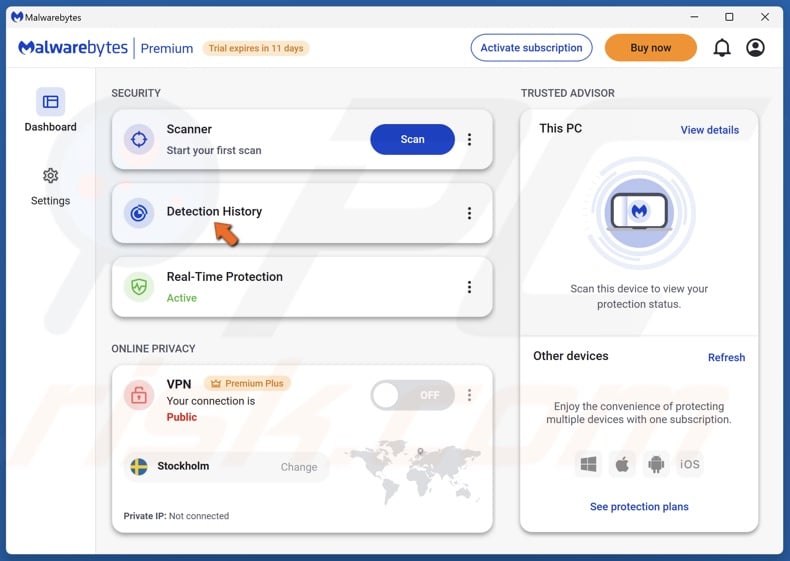Click the Real-Time Protection shield icon
Screen dimensions: 790x561
139,287
